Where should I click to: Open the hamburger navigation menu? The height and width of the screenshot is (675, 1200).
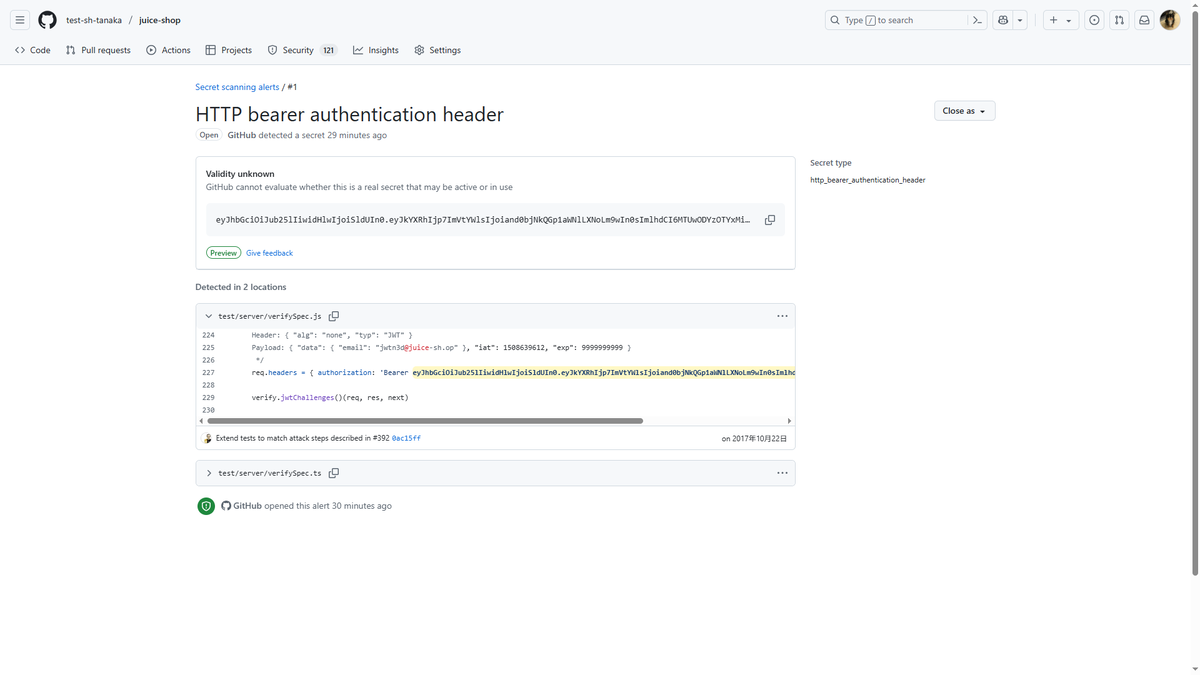(x=20, y=20)
